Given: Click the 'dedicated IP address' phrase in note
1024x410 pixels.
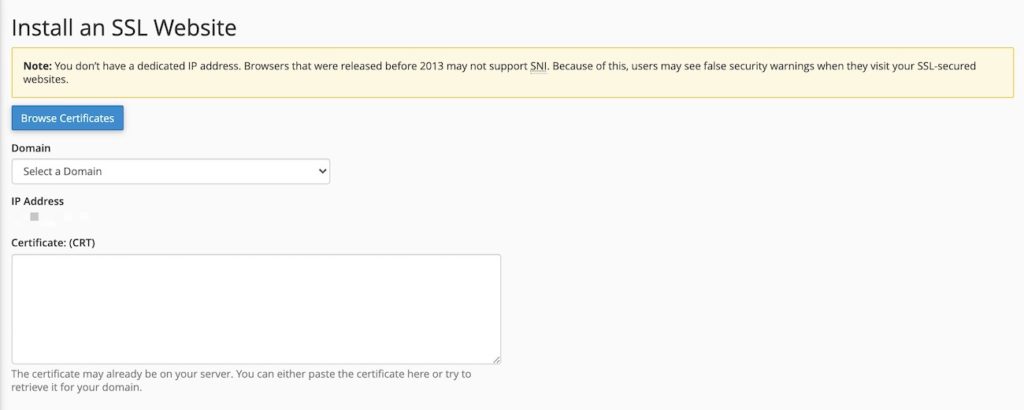Looking at the screenshot, I should pos(191,66).
